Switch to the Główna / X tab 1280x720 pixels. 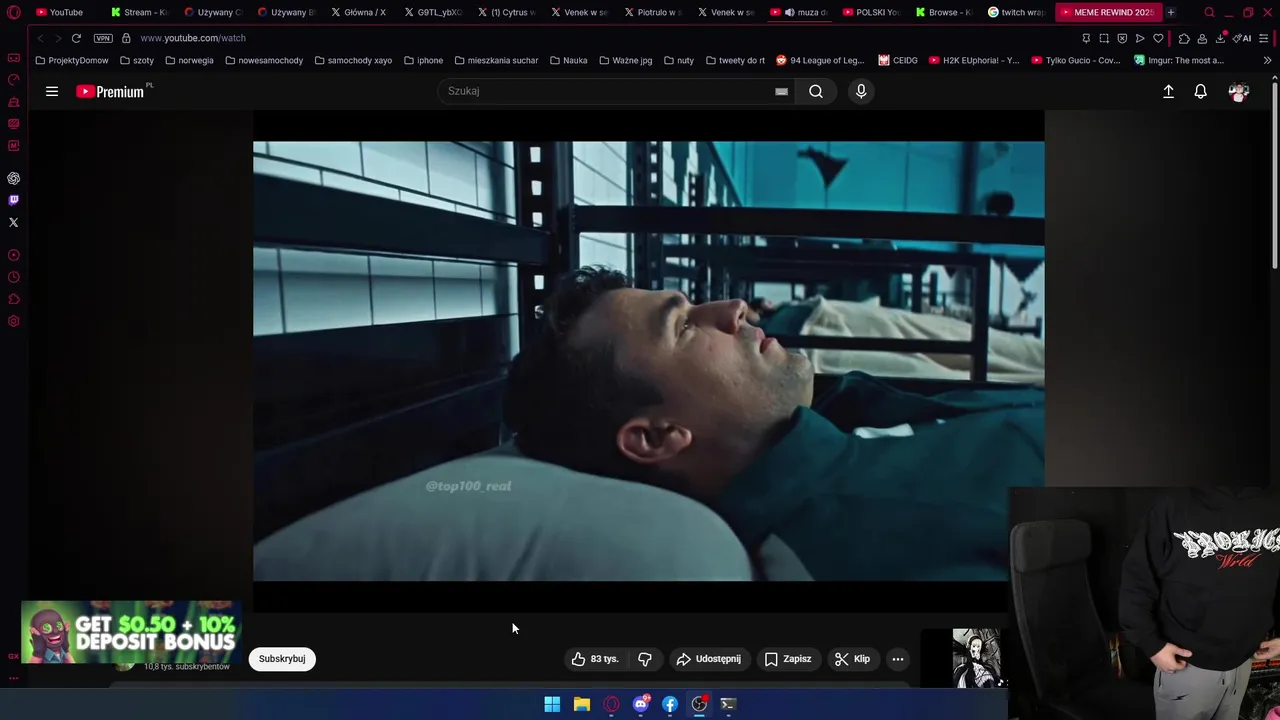pyautogui.click(x=360, y=12)
